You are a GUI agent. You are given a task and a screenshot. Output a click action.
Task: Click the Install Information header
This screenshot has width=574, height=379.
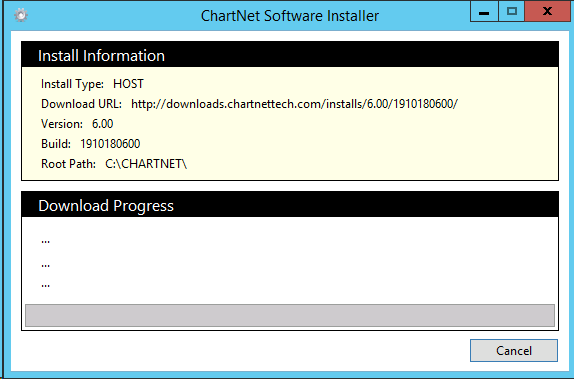pos(290,55)
